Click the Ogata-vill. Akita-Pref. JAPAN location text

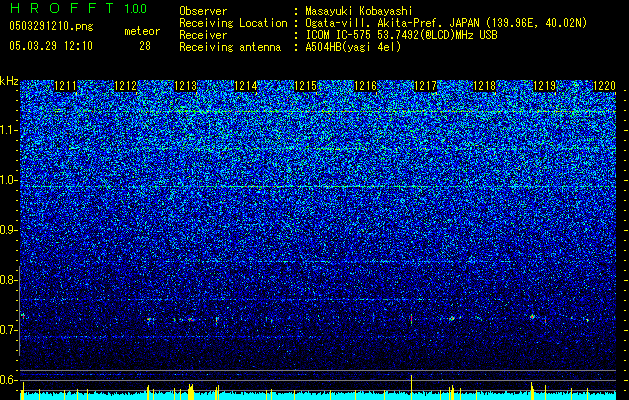click(446, 23)
